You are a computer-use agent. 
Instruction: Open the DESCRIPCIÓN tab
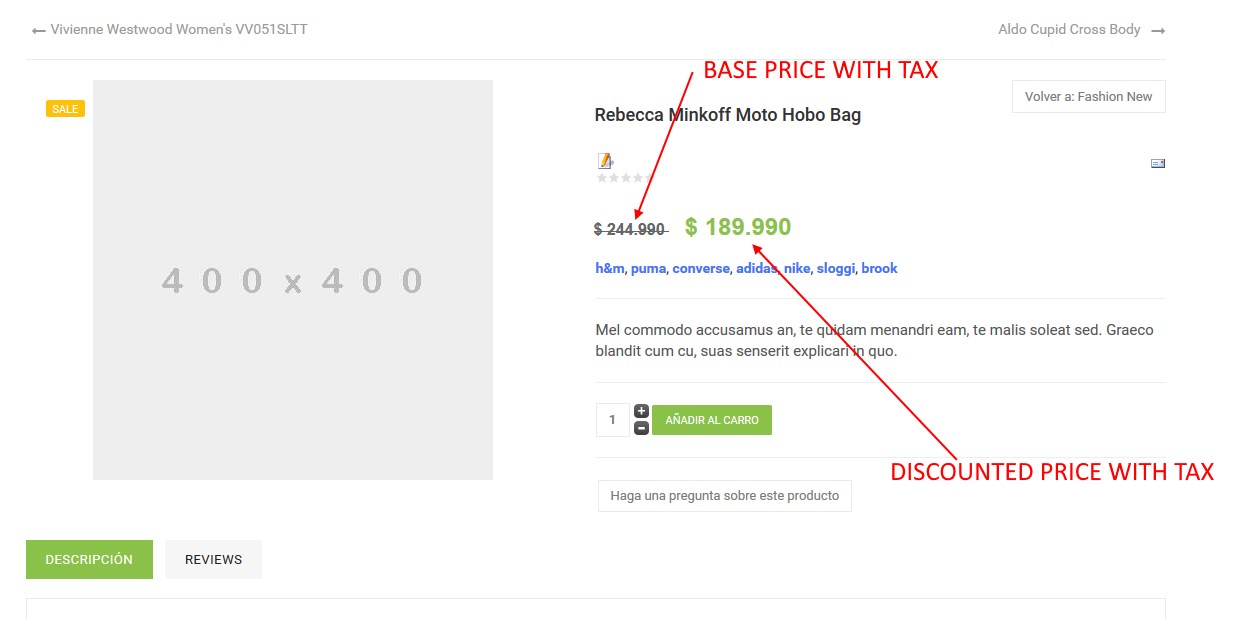pos(89,559)
